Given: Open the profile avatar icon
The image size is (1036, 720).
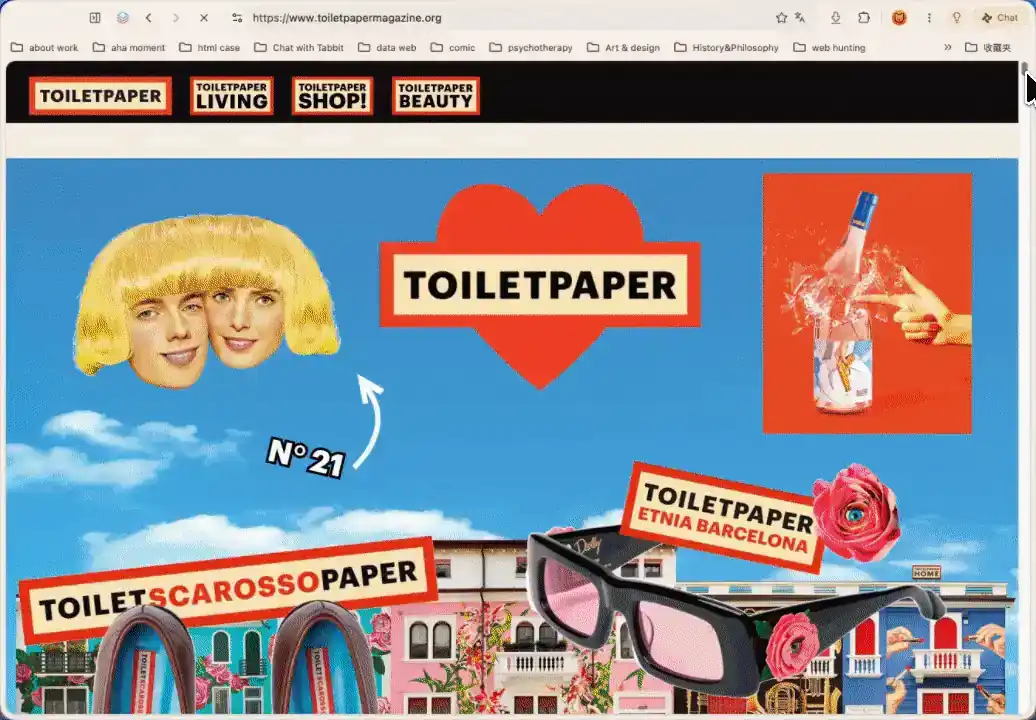Looking at the screenshot, I should [x=899, y=18].
